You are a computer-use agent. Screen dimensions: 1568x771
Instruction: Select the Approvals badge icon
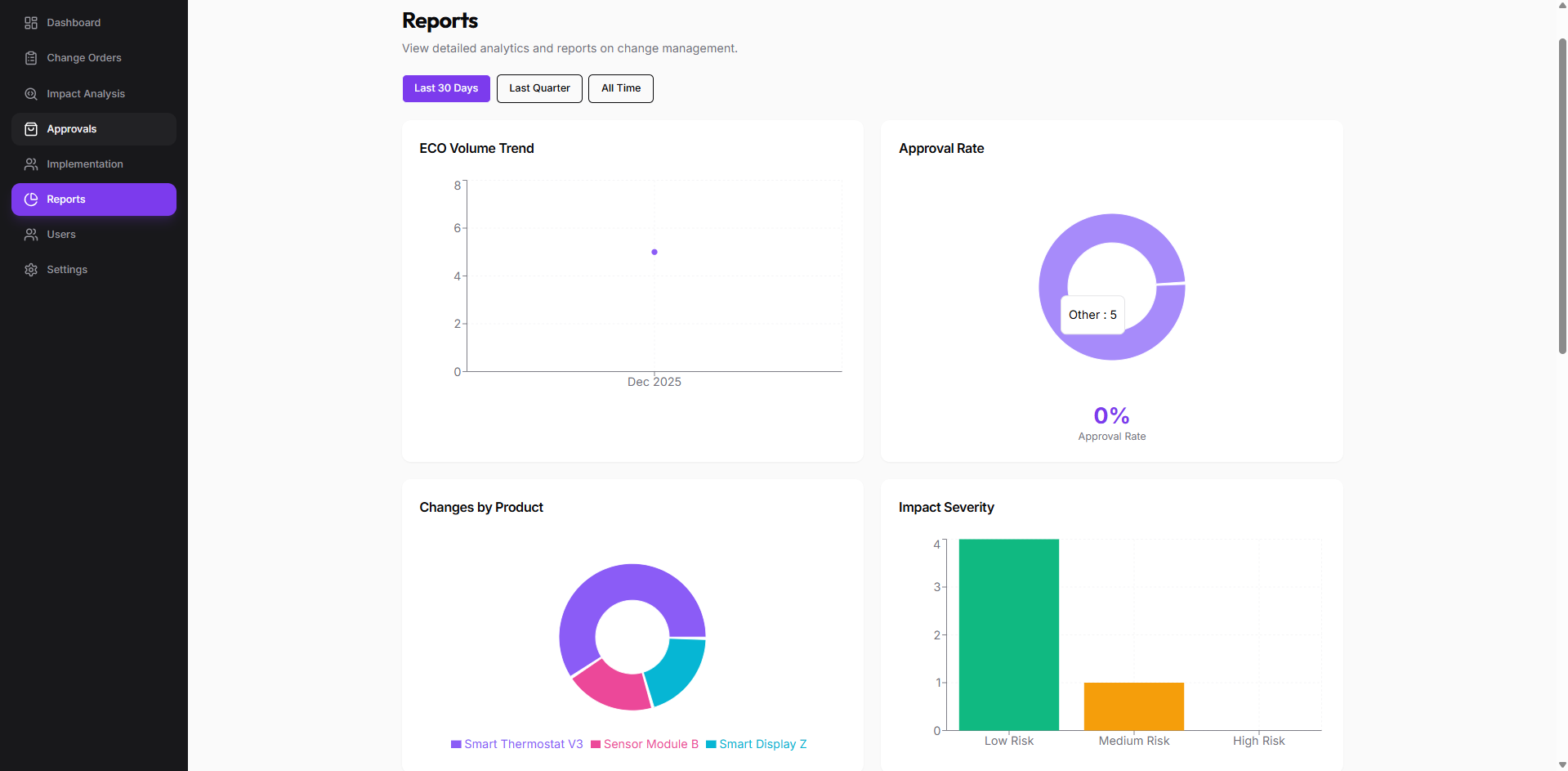pos(30,128)
